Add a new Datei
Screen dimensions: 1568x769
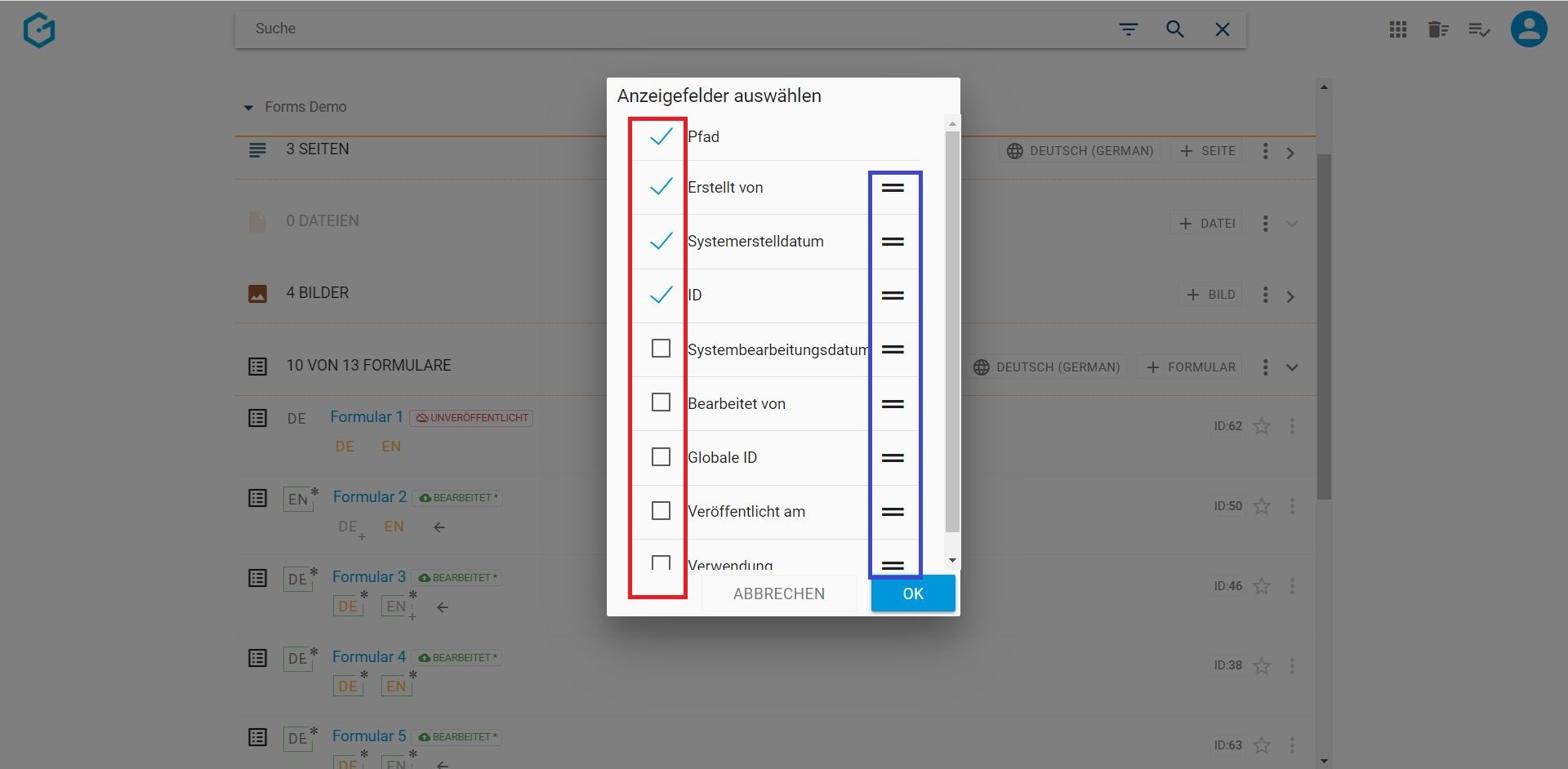coord(1207,224)
